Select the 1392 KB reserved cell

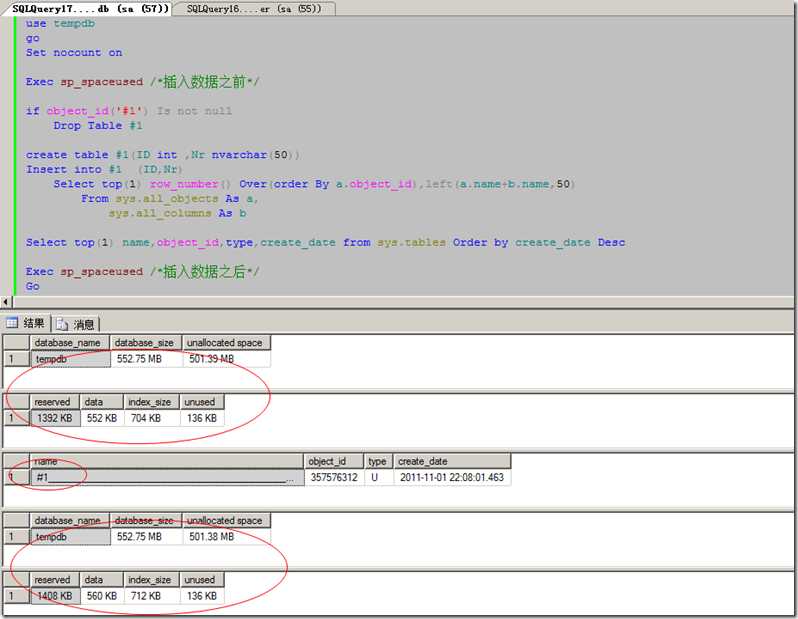click(x=53, y=418)
